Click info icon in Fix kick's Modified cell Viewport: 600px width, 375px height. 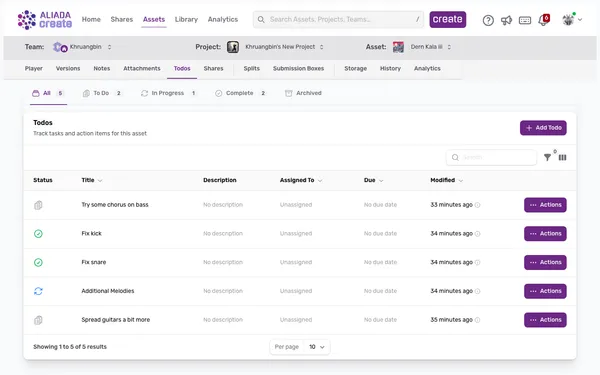point(477,234)
